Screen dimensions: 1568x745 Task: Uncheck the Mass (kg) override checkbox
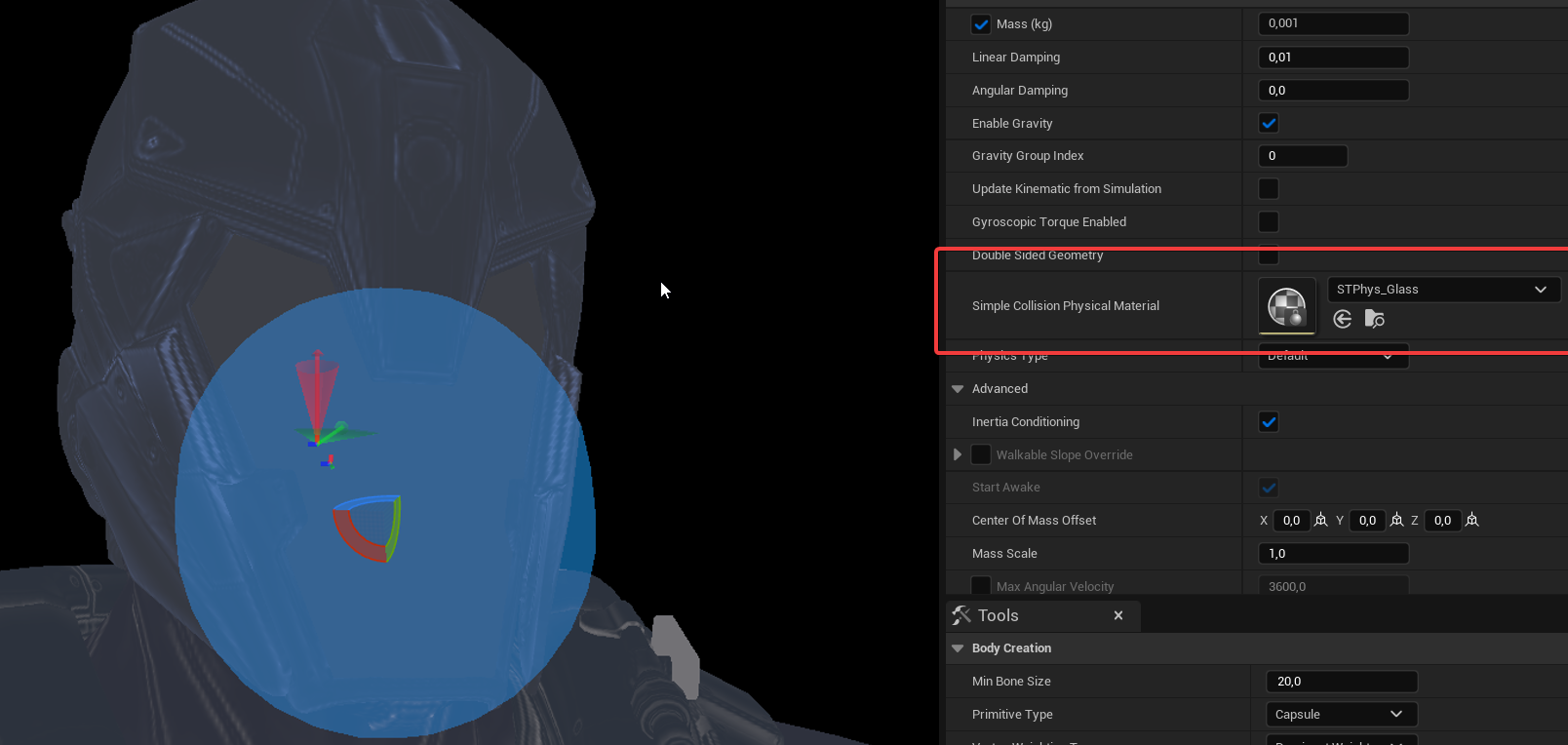point(981,24)
